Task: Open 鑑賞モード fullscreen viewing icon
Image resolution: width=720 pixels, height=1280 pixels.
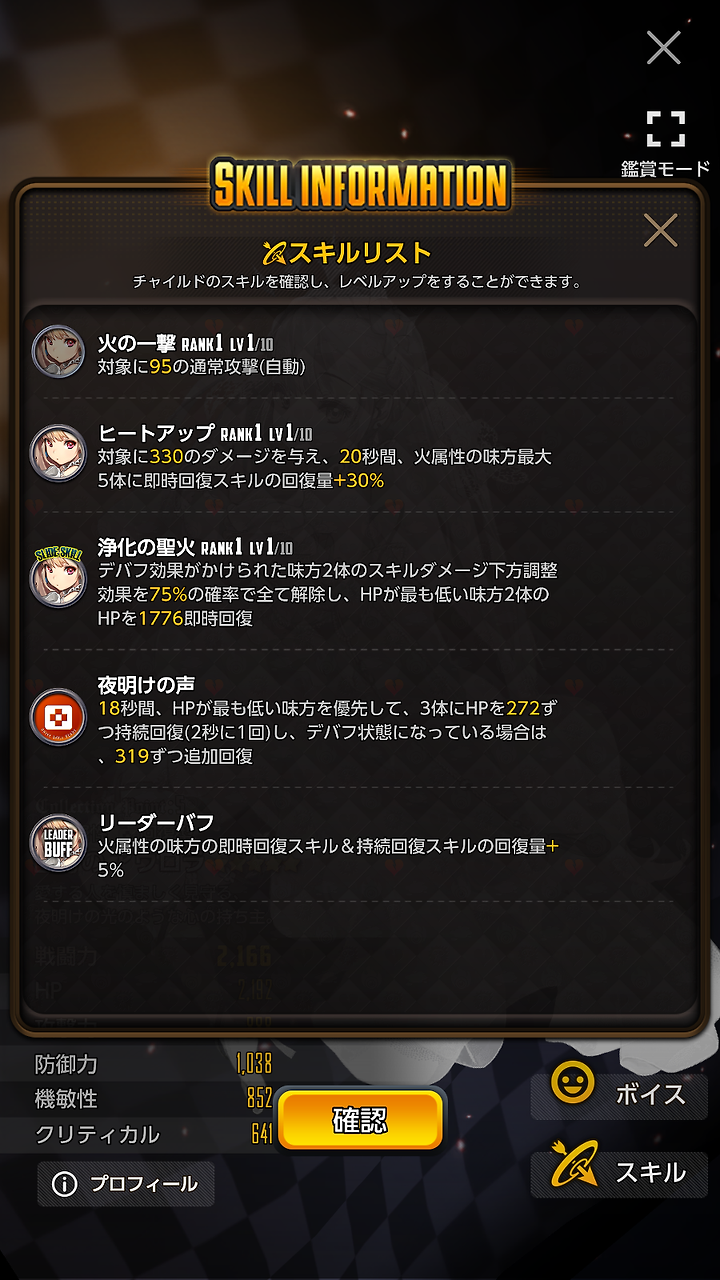Action: pos(665,129)
